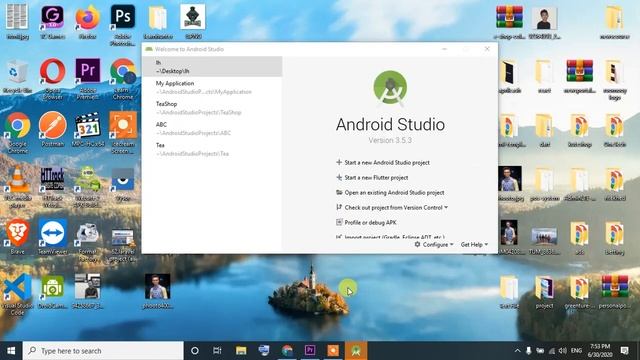Select the lh recent project

pyautogui.click(x=212, y=67)
